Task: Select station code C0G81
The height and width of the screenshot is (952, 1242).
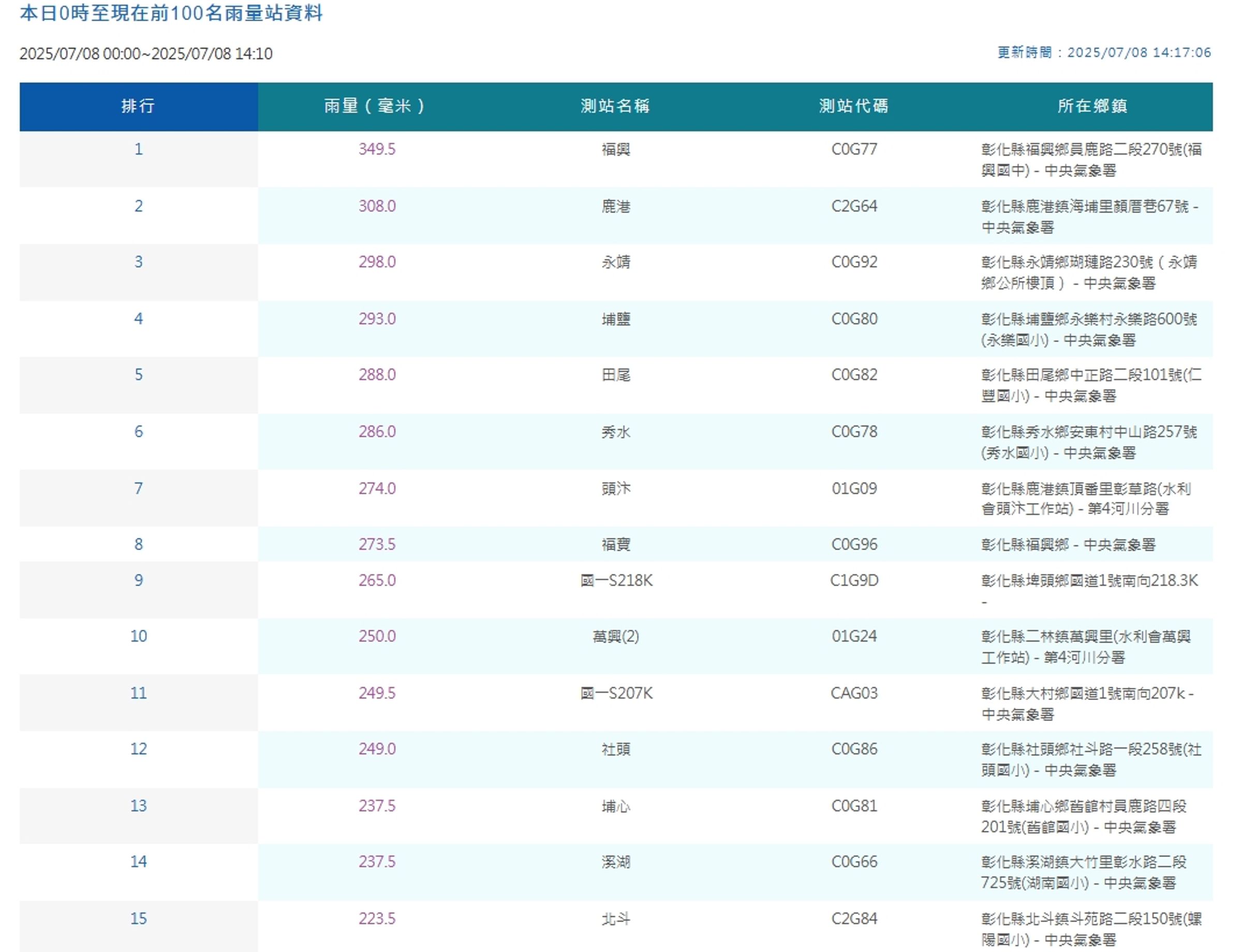Action: [854, 805]
